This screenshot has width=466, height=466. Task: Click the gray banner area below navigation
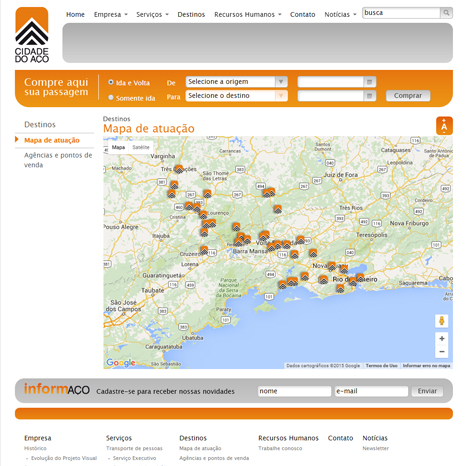257,43
